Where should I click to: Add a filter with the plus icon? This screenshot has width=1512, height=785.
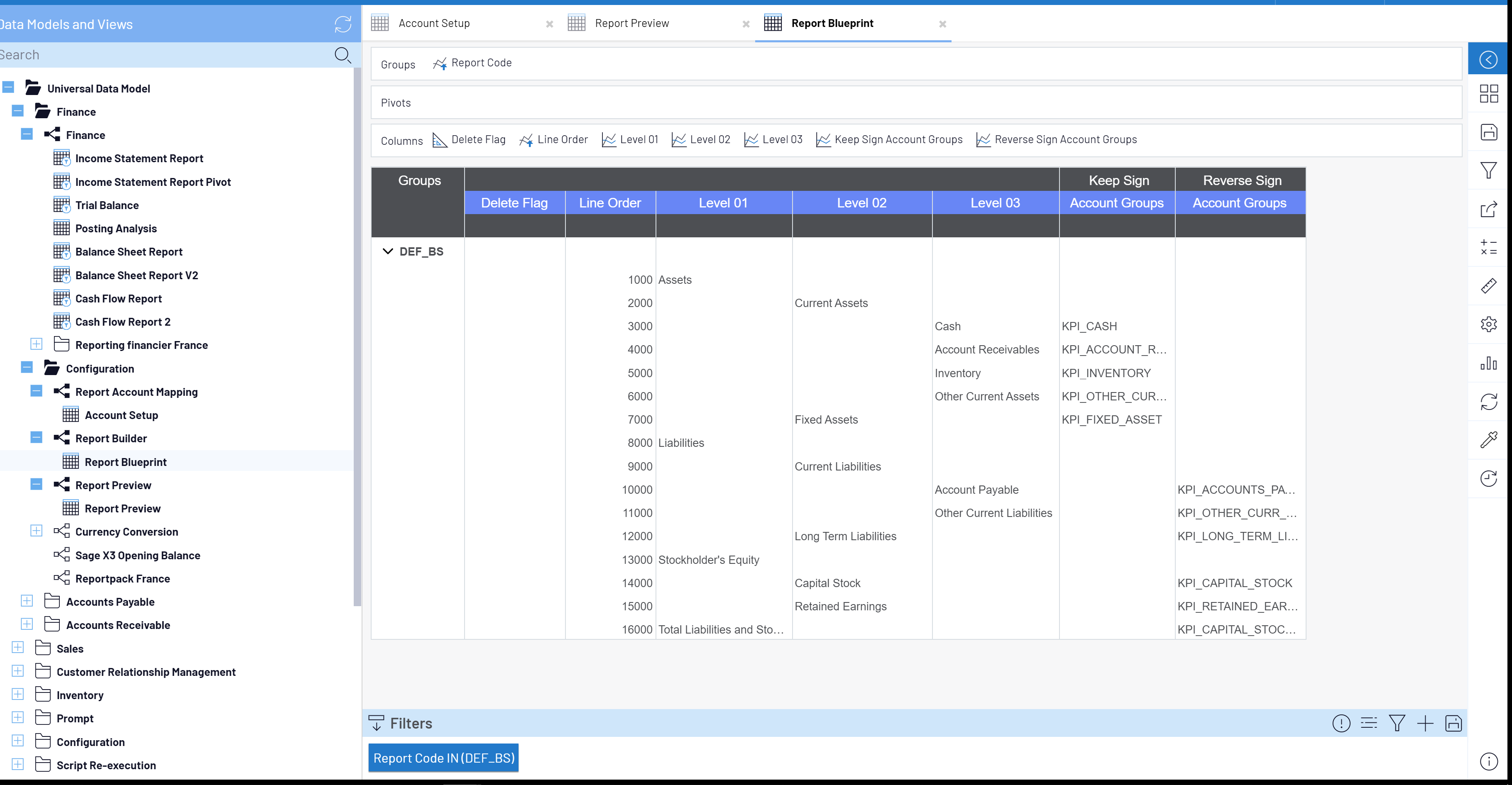(1424, 724)
